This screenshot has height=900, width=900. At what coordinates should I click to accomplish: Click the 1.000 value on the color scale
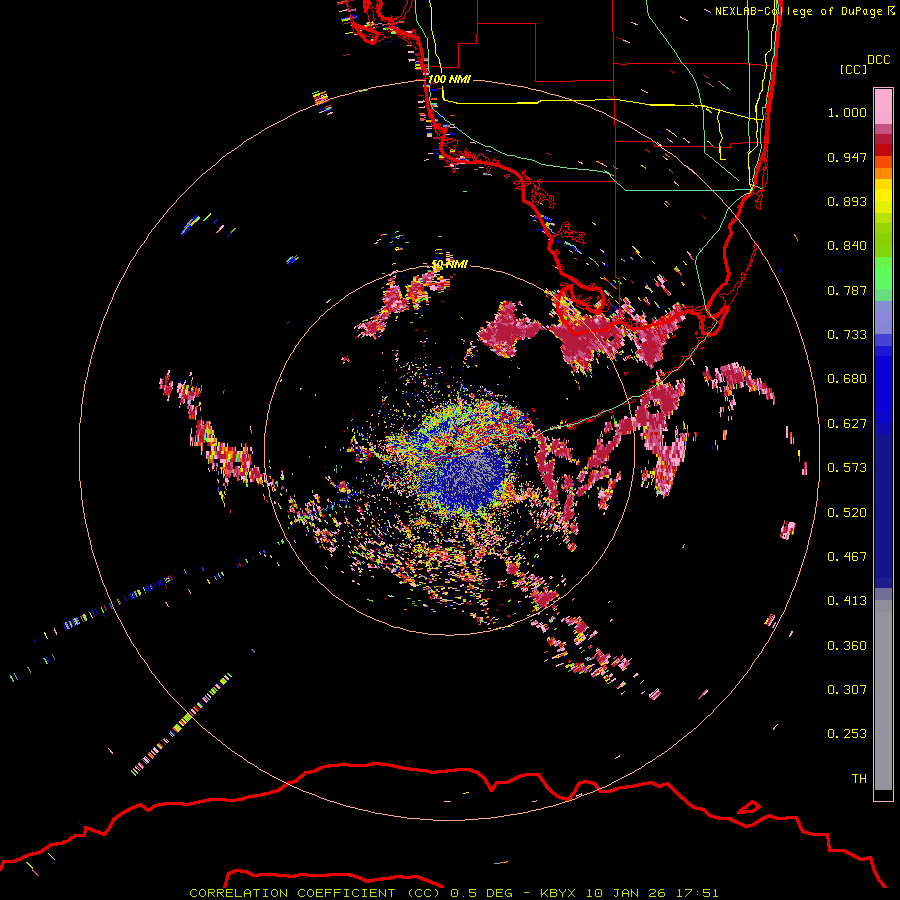[847, 112]
